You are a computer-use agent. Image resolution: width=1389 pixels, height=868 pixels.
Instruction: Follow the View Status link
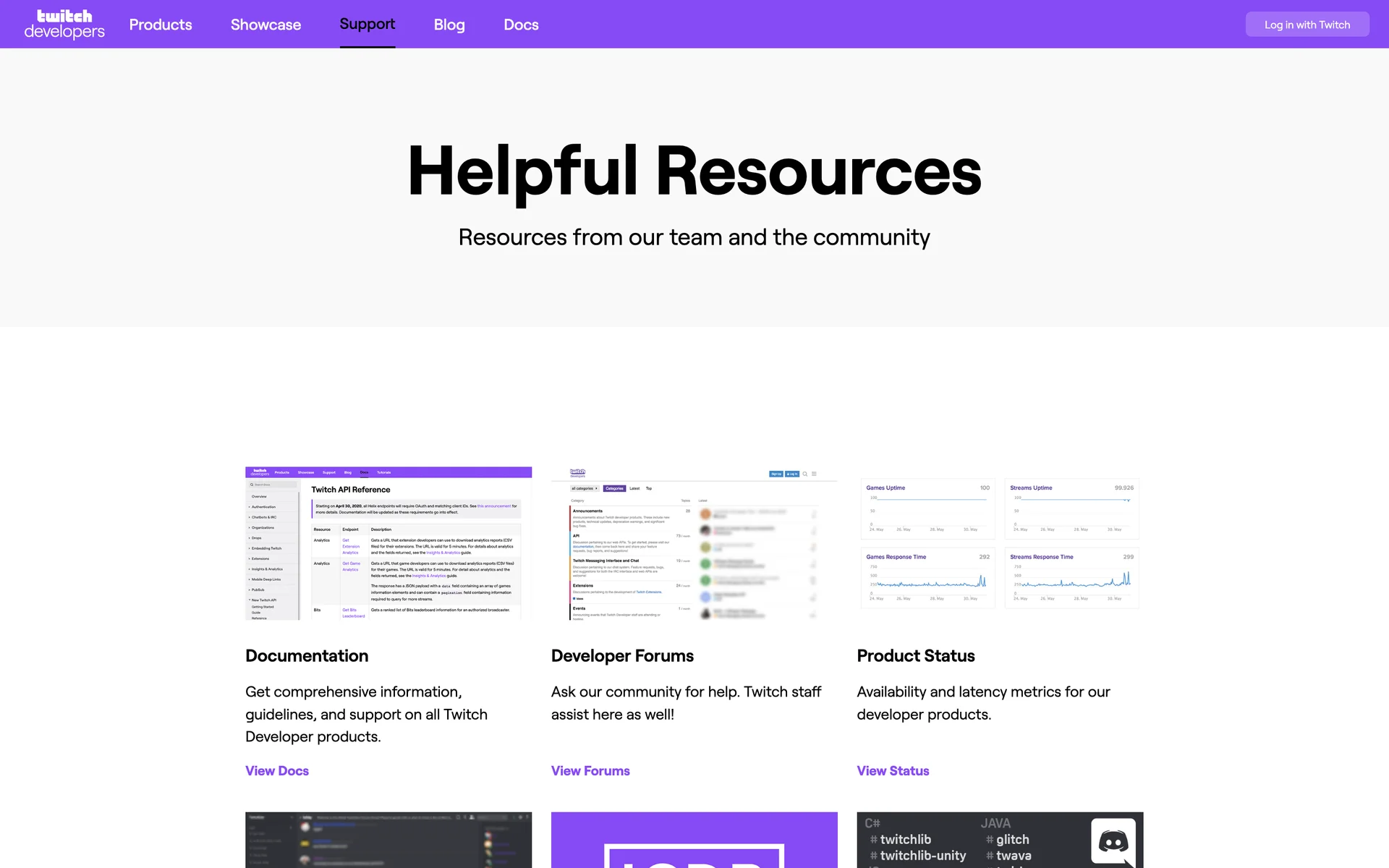893,771
